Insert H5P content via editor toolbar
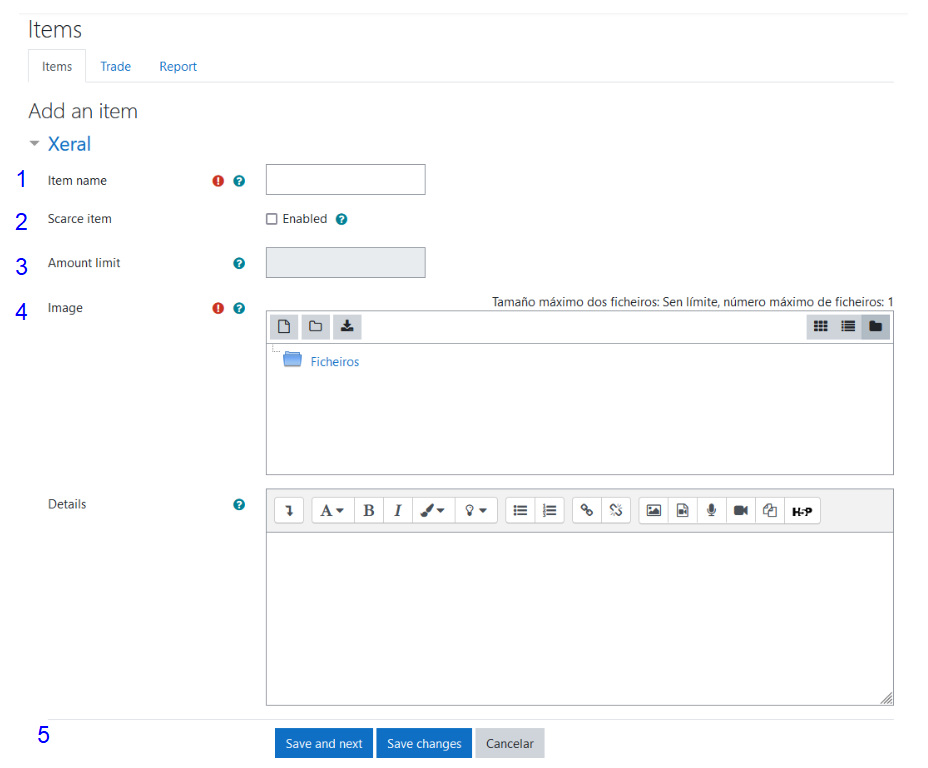 pos(802,510)
